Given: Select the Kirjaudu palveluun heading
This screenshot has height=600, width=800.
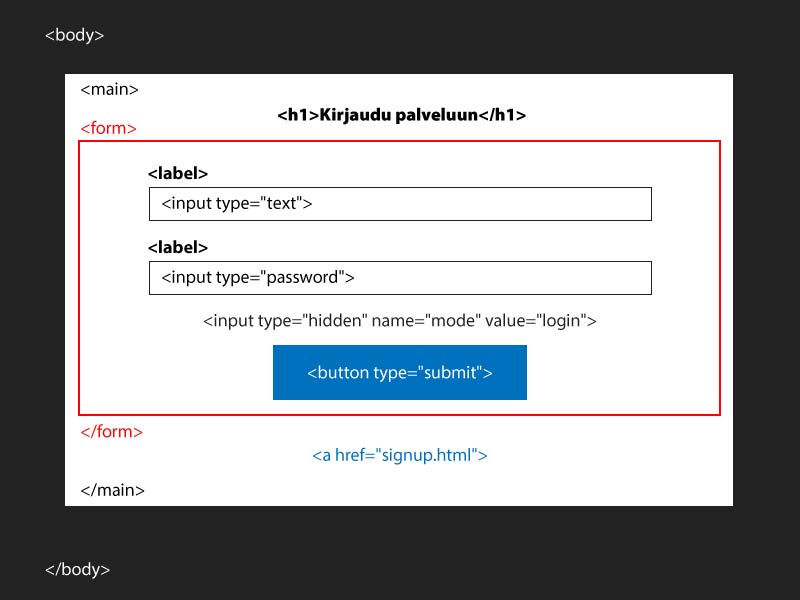Looking at the screenshot, I should 400,115.
